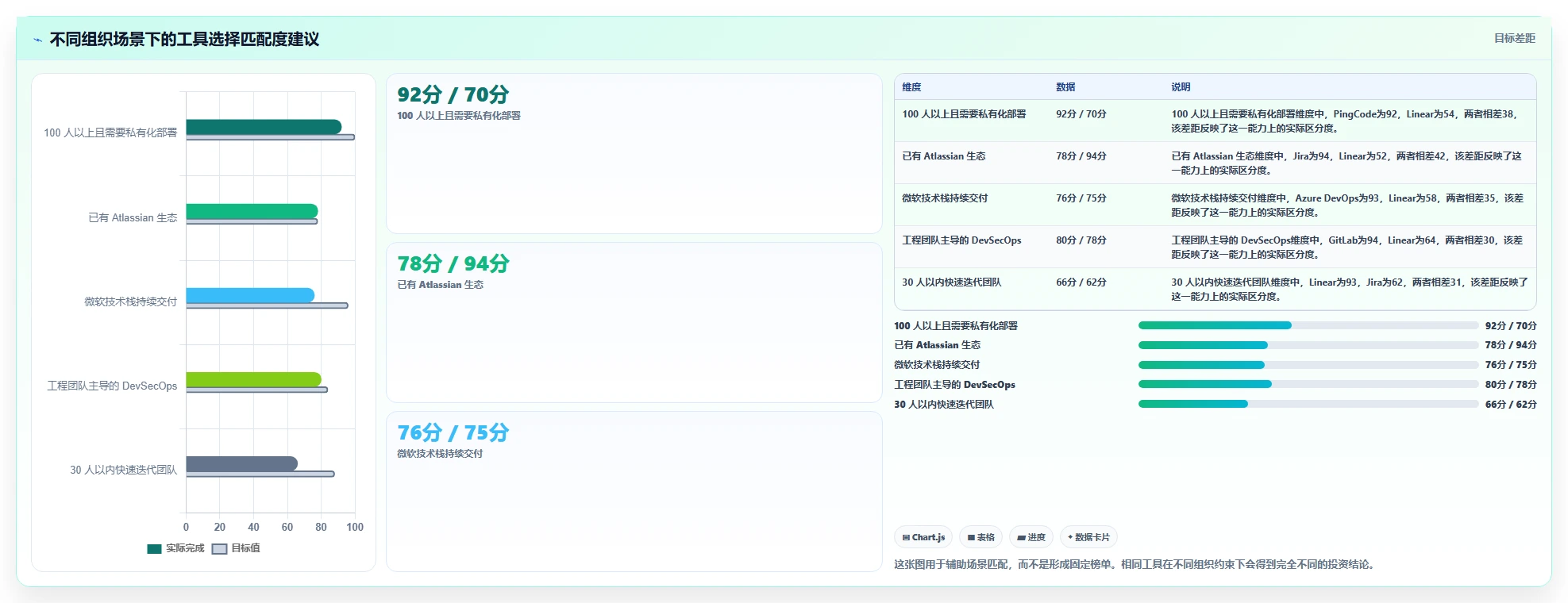Click the 目标差距 tag at top right

1514,38
